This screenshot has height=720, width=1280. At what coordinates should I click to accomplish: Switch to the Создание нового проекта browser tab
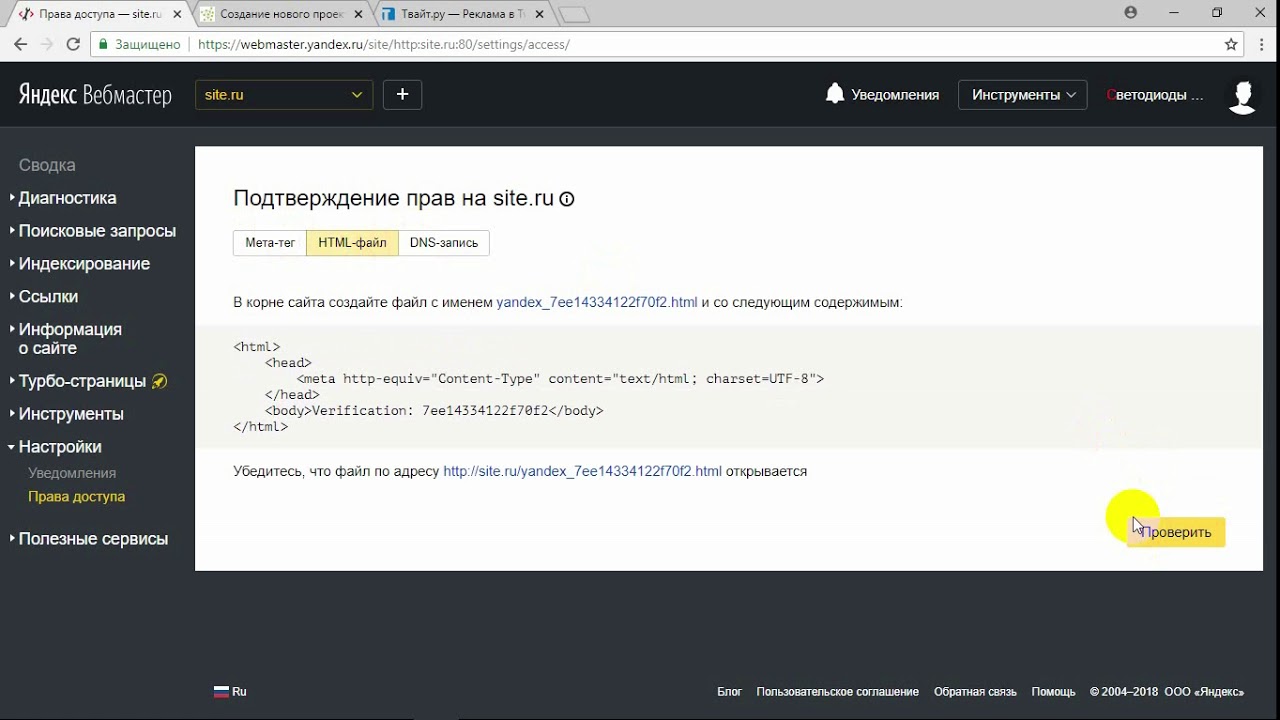click(280, 14)
